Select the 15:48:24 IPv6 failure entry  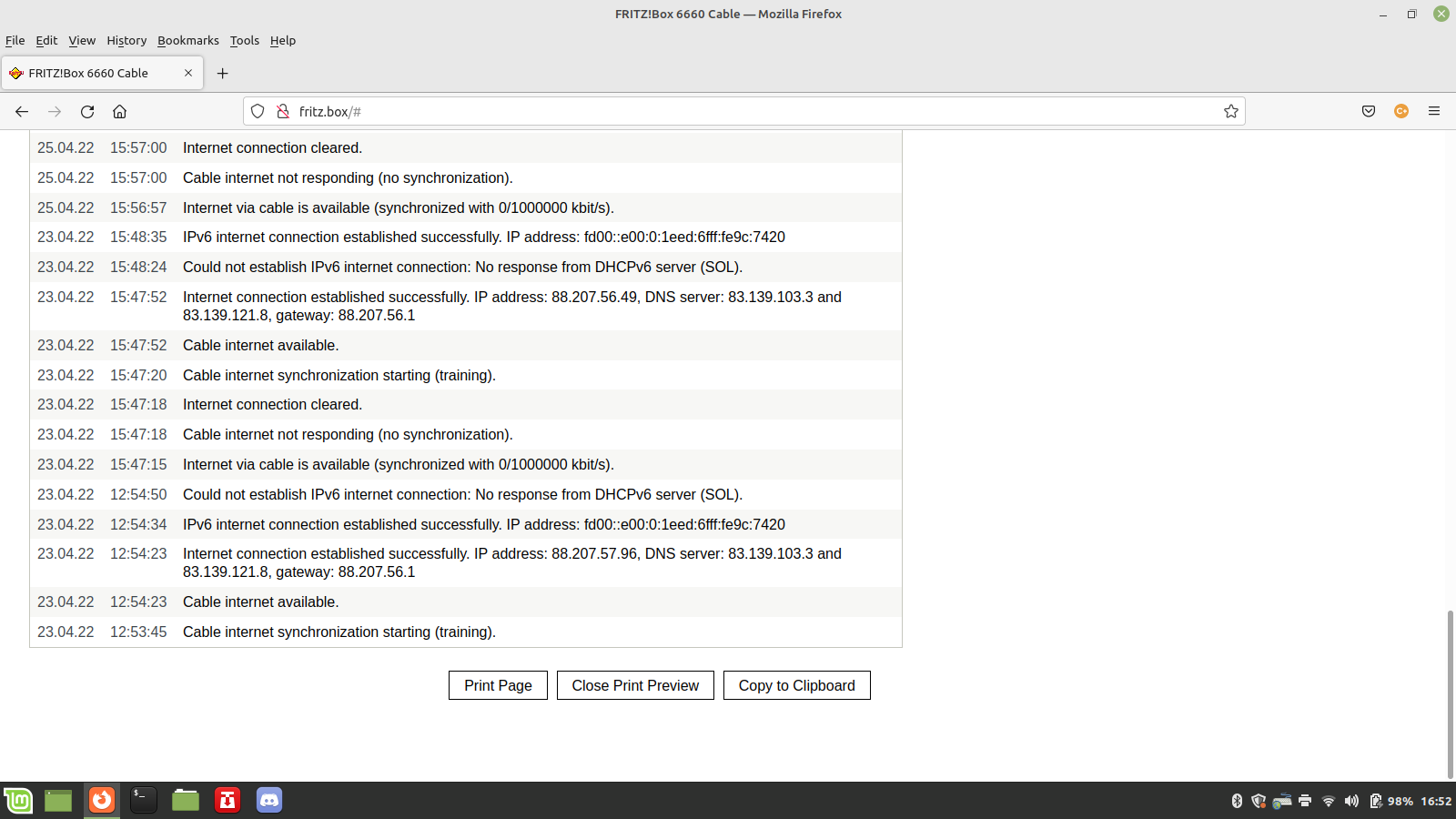466,267
